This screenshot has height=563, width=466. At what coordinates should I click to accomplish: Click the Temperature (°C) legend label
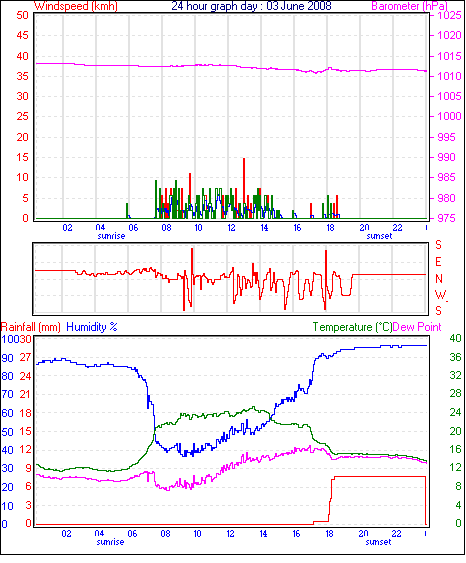click(352, 327)
